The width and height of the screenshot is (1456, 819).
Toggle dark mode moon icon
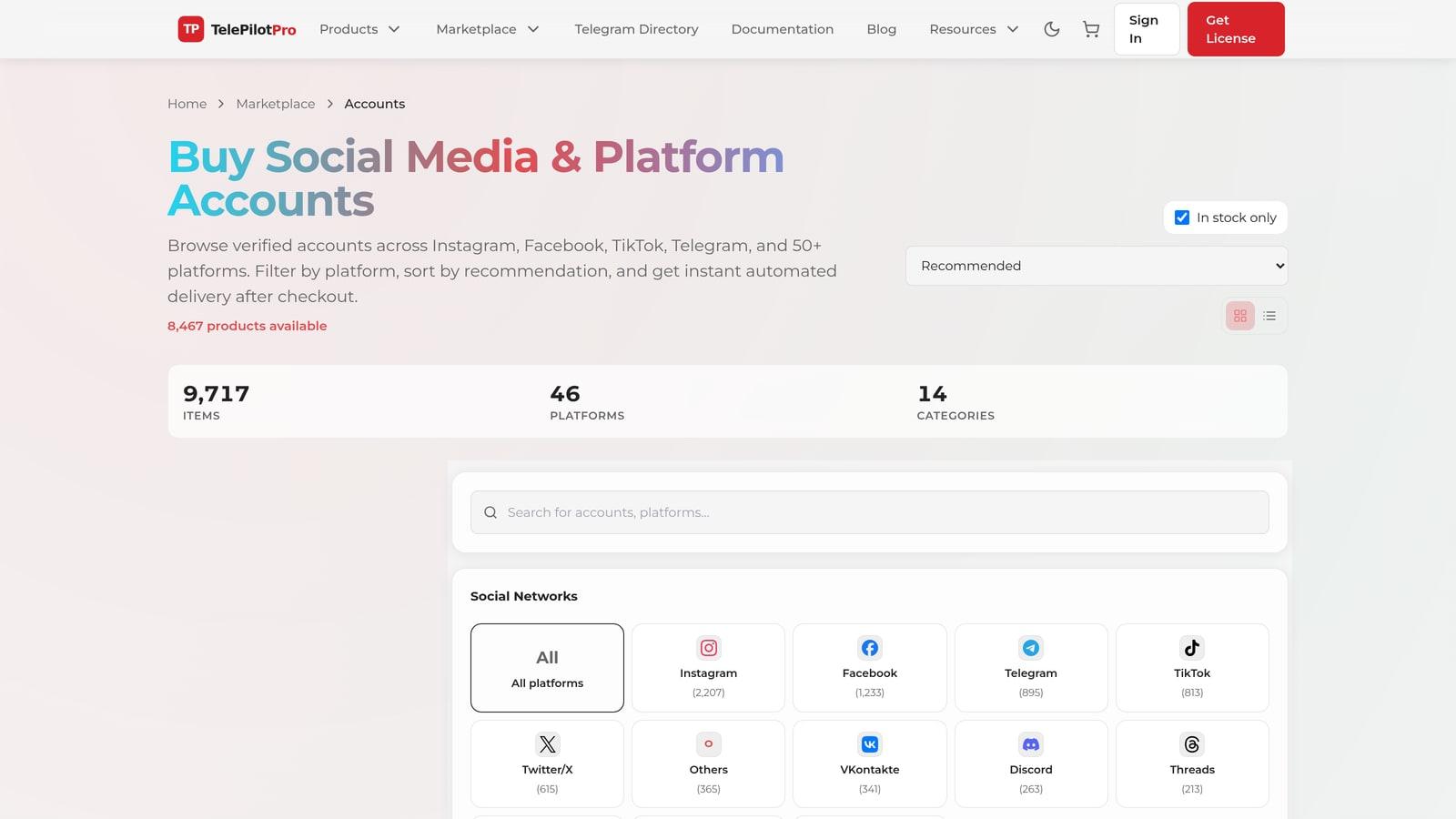coord(1051,29)
